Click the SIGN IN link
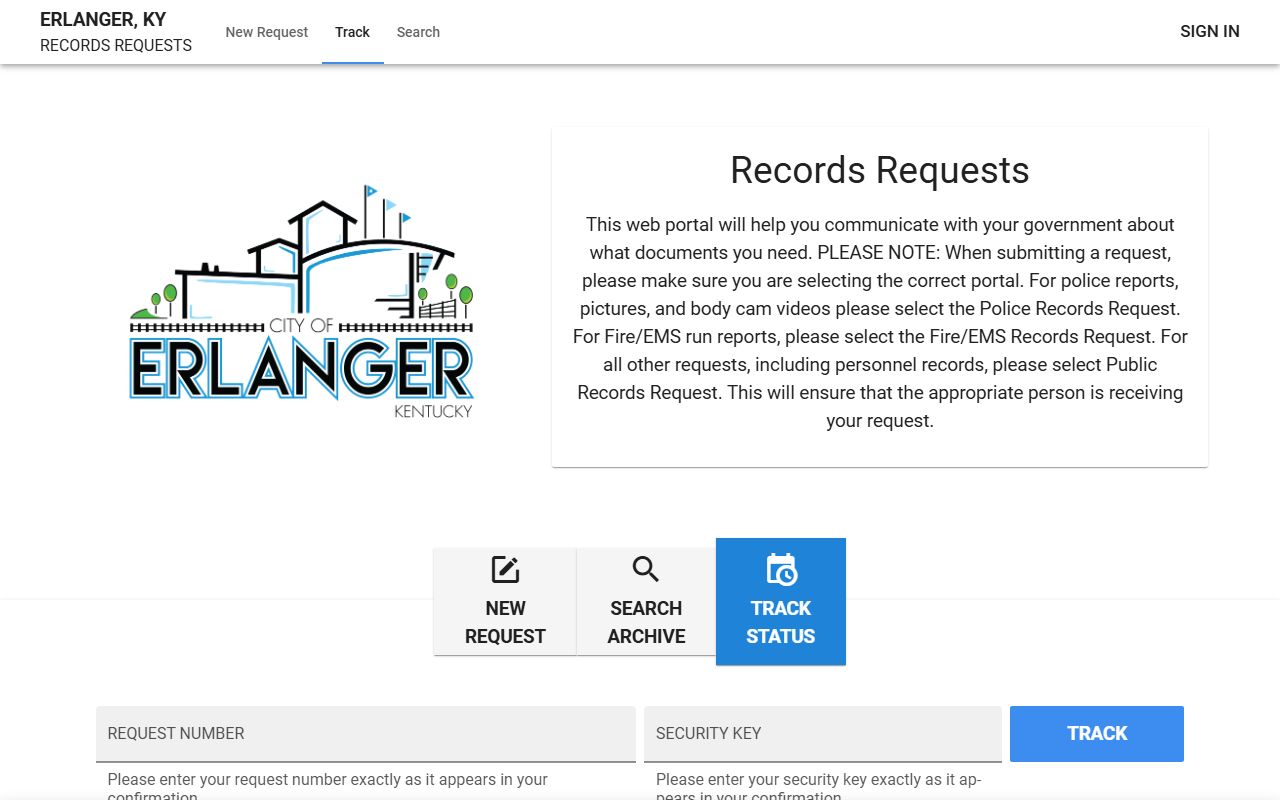This screenshot has width=1280, height=800. (1210, 31)
